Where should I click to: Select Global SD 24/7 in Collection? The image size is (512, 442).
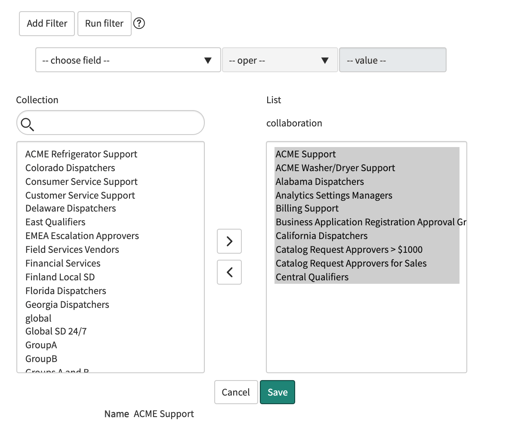click(x=56, y=331)
